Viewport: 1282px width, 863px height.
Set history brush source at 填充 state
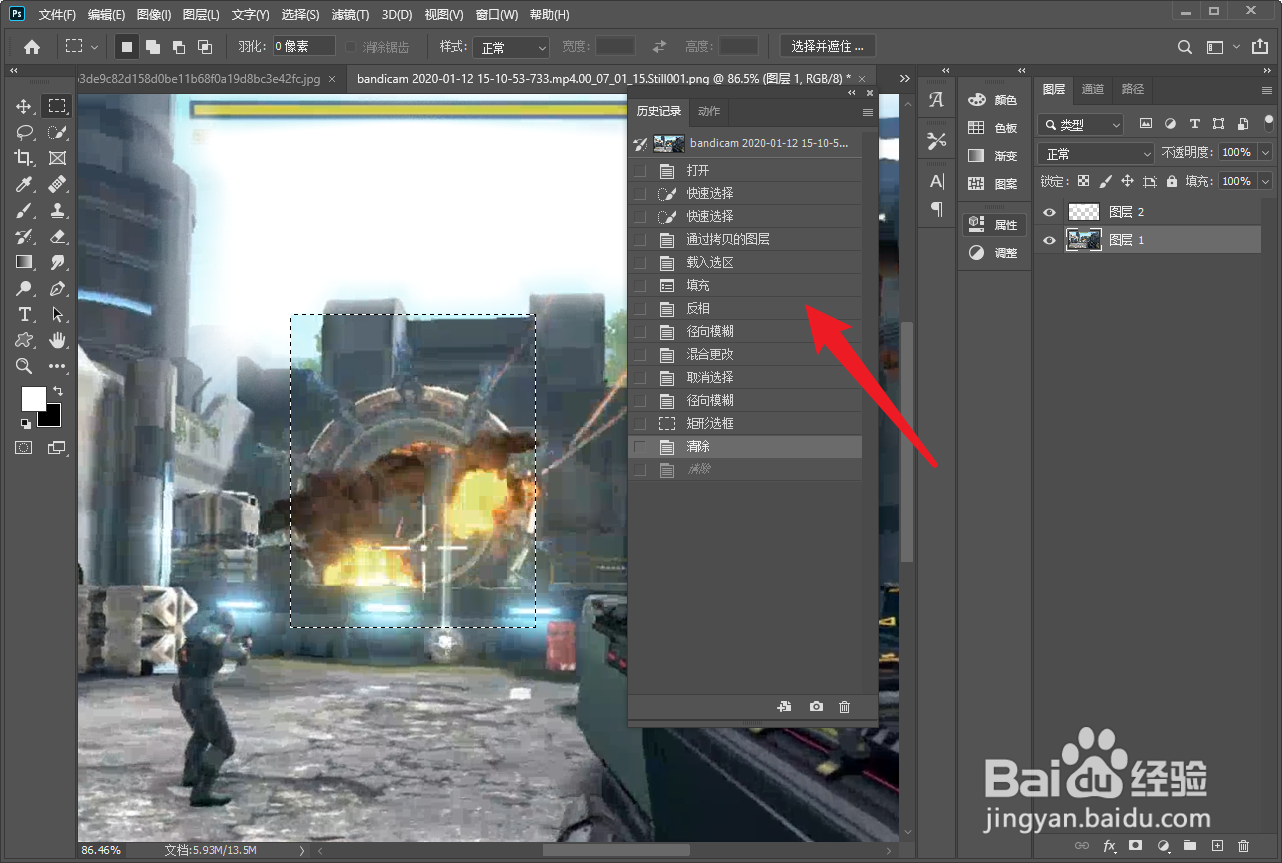(640, 286)
